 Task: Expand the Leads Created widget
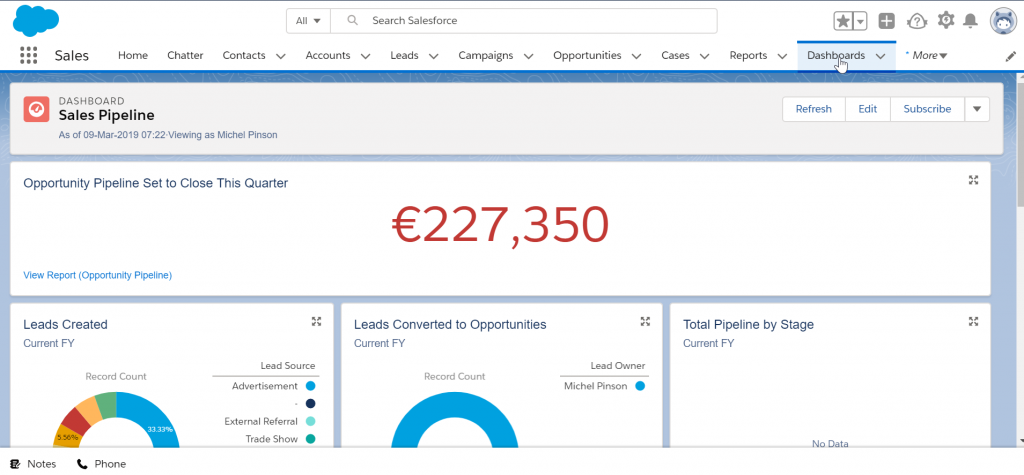click(x=316, y=321)
